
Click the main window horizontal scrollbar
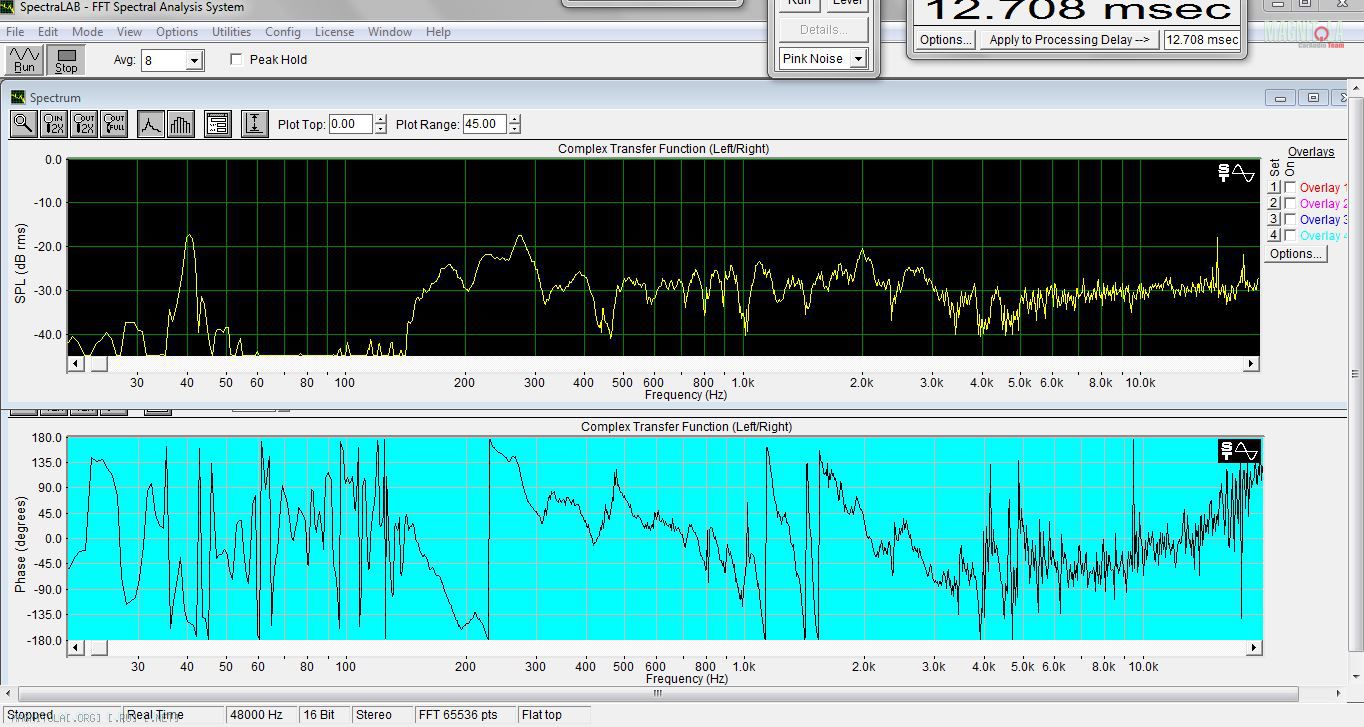[658, 694]
